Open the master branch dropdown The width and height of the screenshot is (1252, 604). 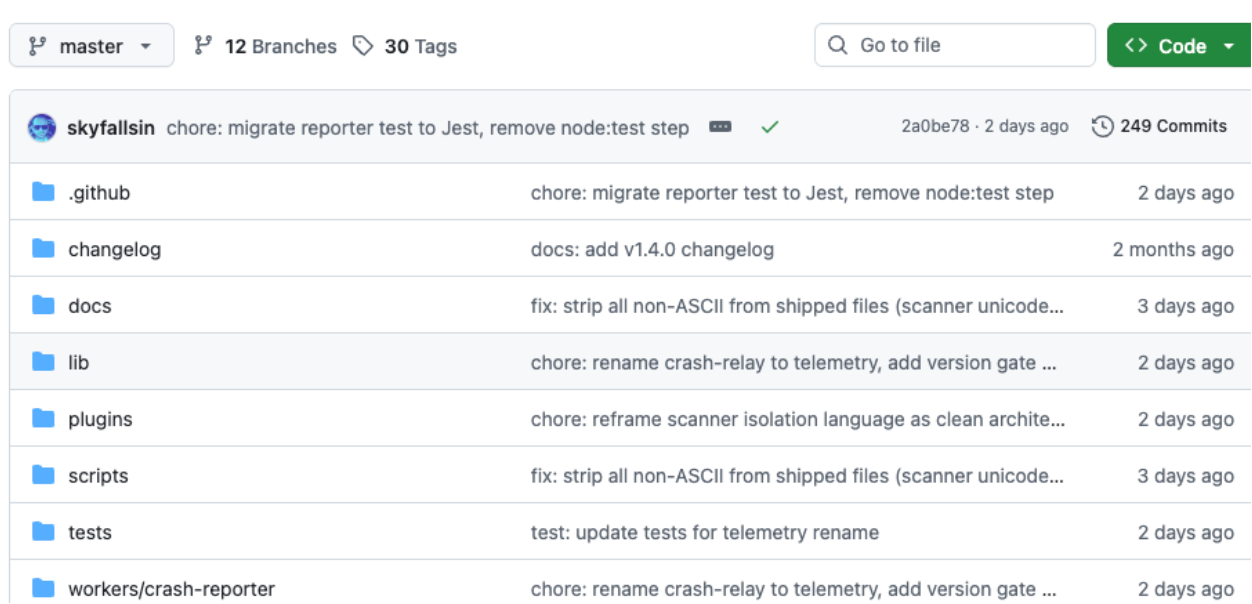pos(92,46)
